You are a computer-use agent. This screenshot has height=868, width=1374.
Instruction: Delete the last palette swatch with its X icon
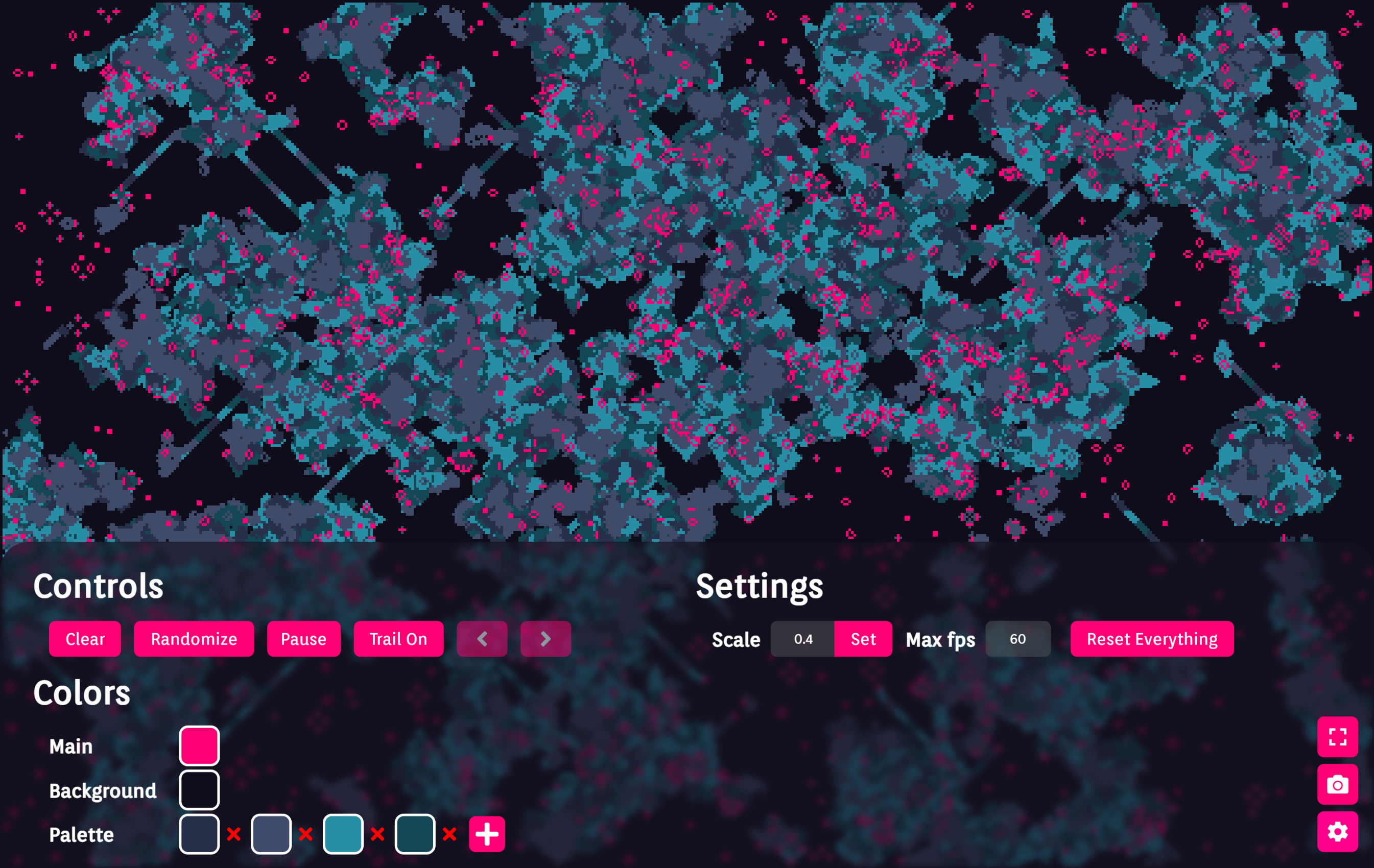(x=449, y=834)
